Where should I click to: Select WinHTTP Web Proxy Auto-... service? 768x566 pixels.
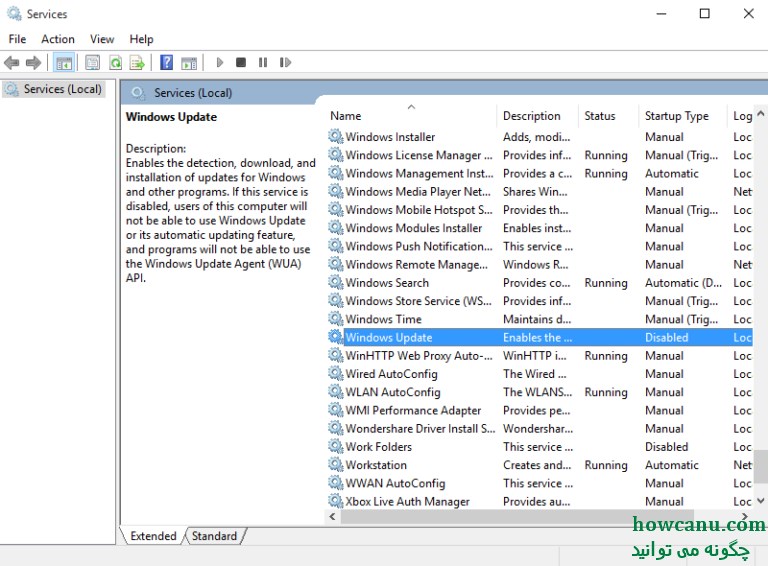419,355
